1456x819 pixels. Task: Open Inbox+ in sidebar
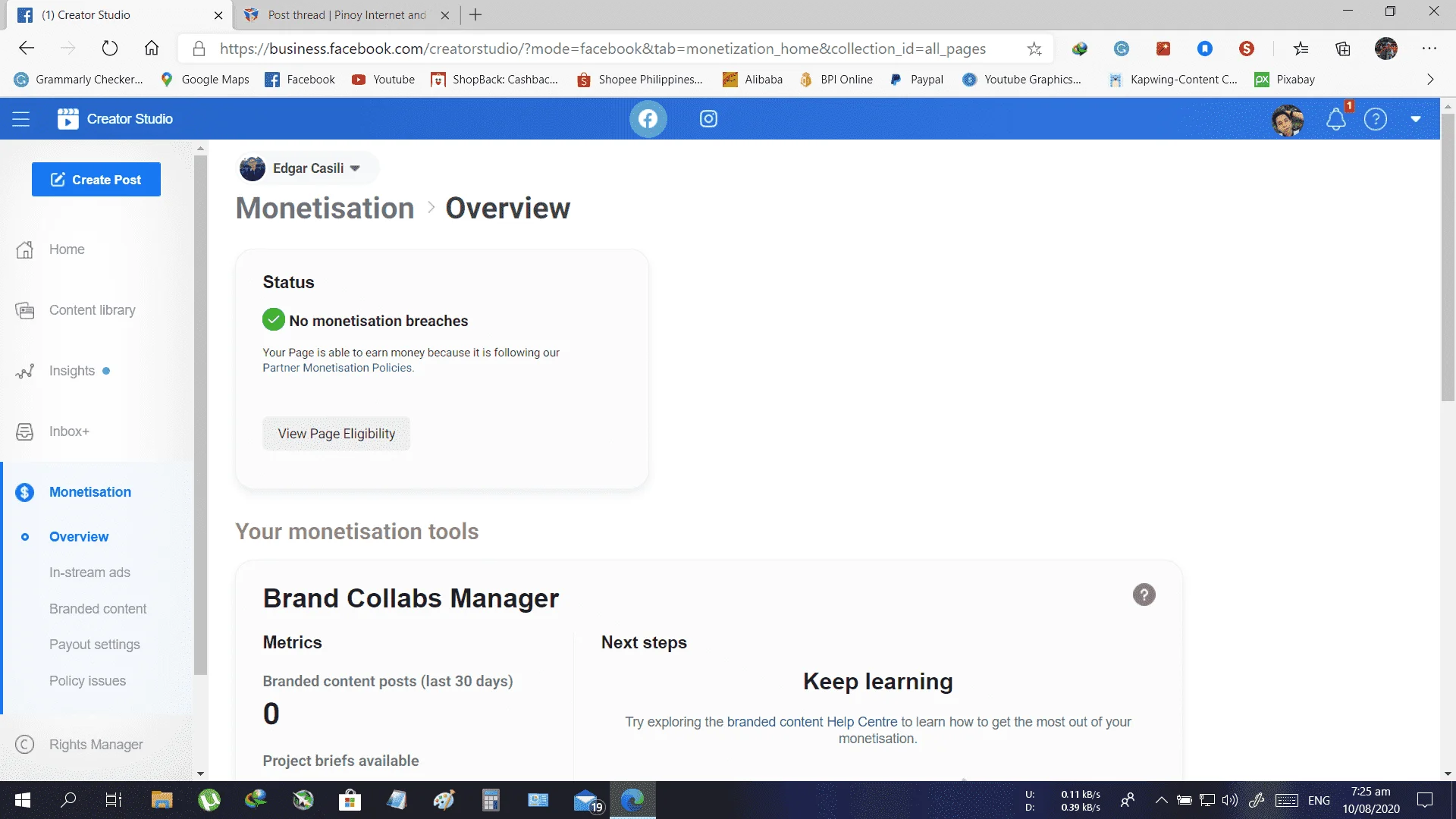click(69, 431)
